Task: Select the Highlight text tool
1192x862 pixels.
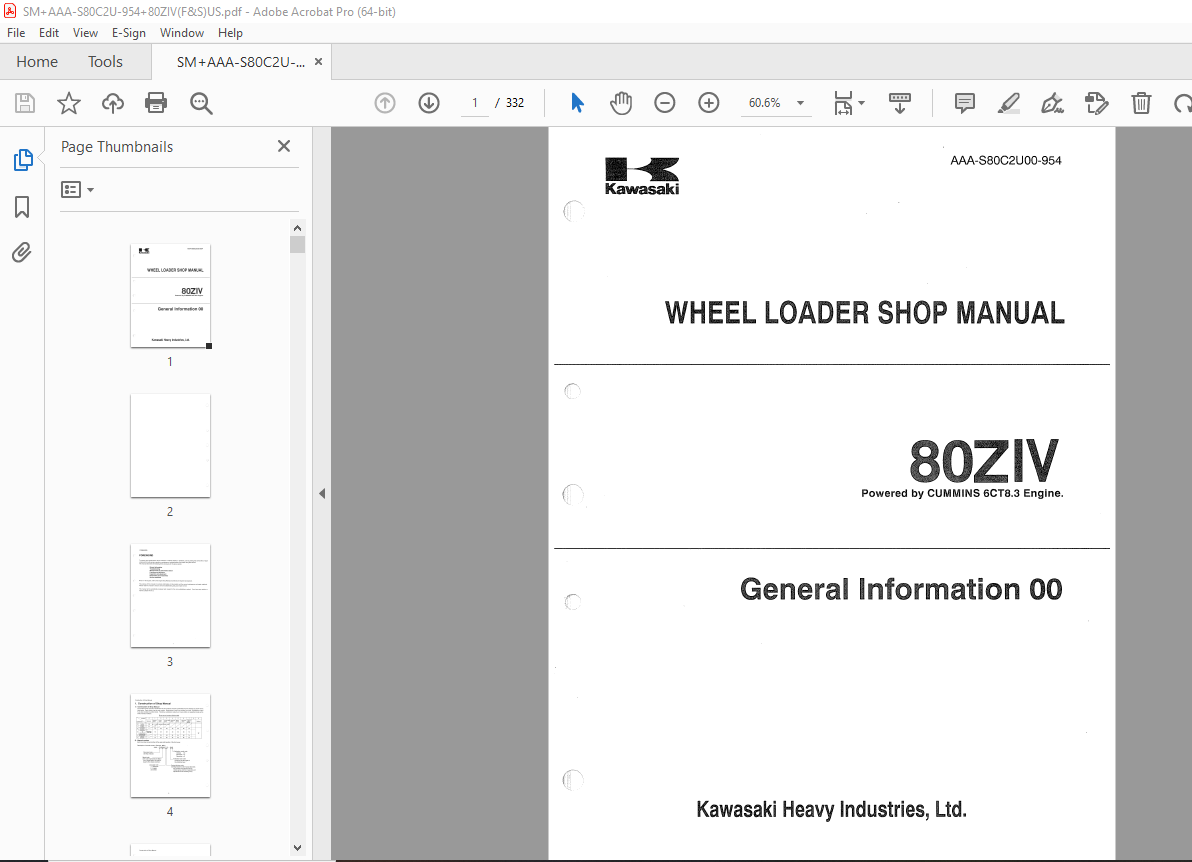Action: [x=1008, y=103]
